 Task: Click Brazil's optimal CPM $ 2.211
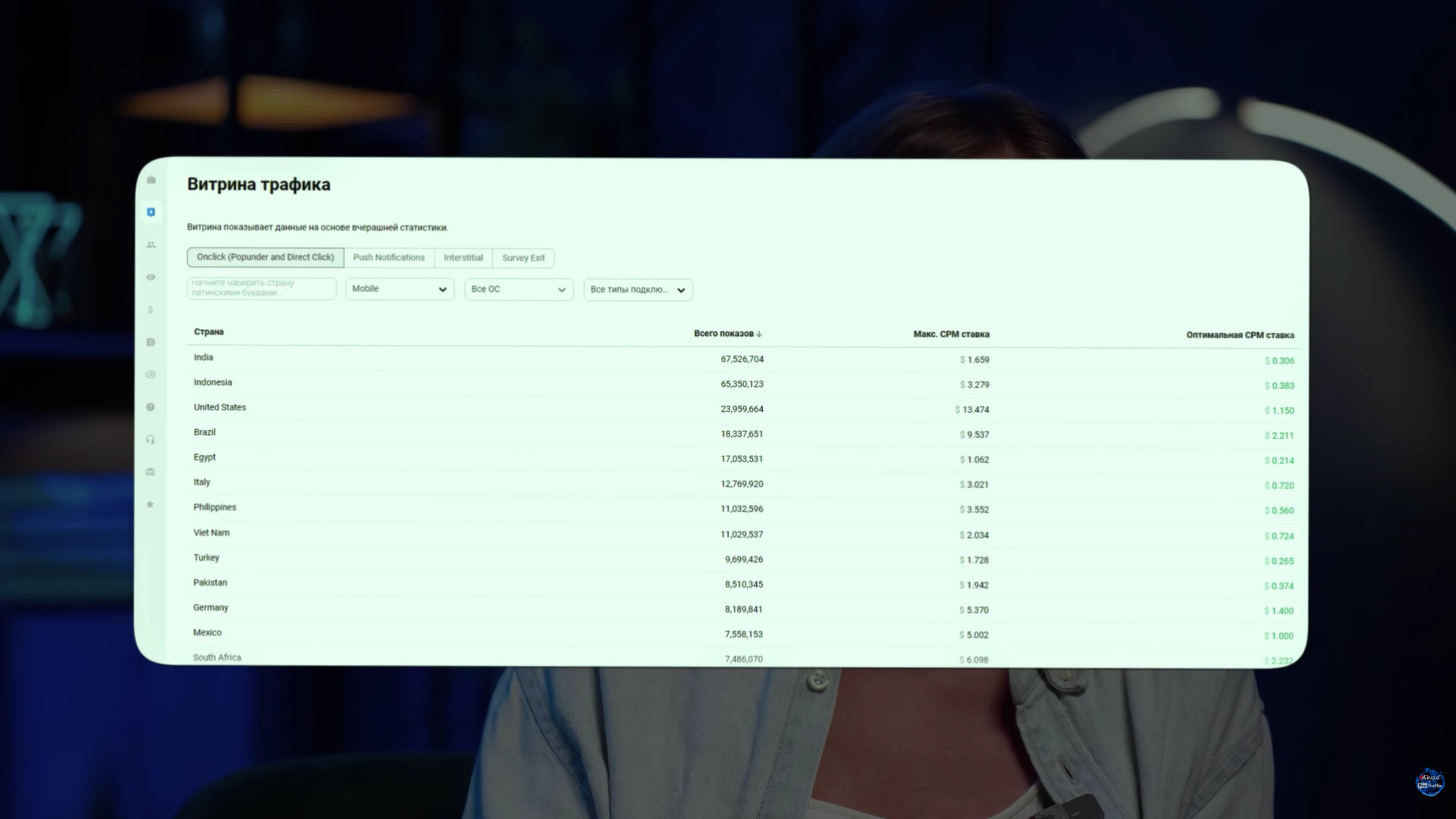pos(1279,436)
